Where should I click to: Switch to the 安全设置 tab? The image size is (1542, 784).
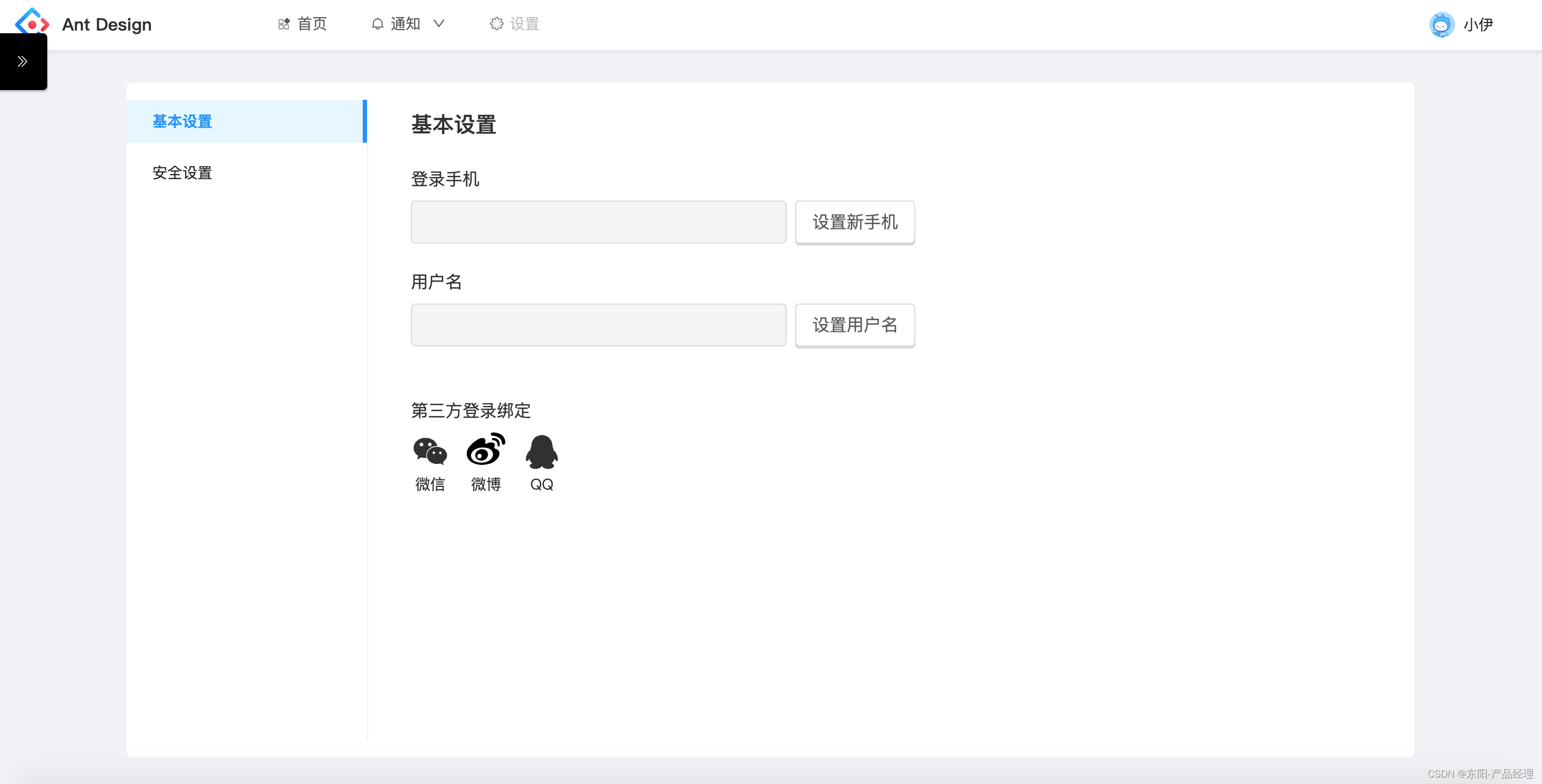click(x=182, y=173)
